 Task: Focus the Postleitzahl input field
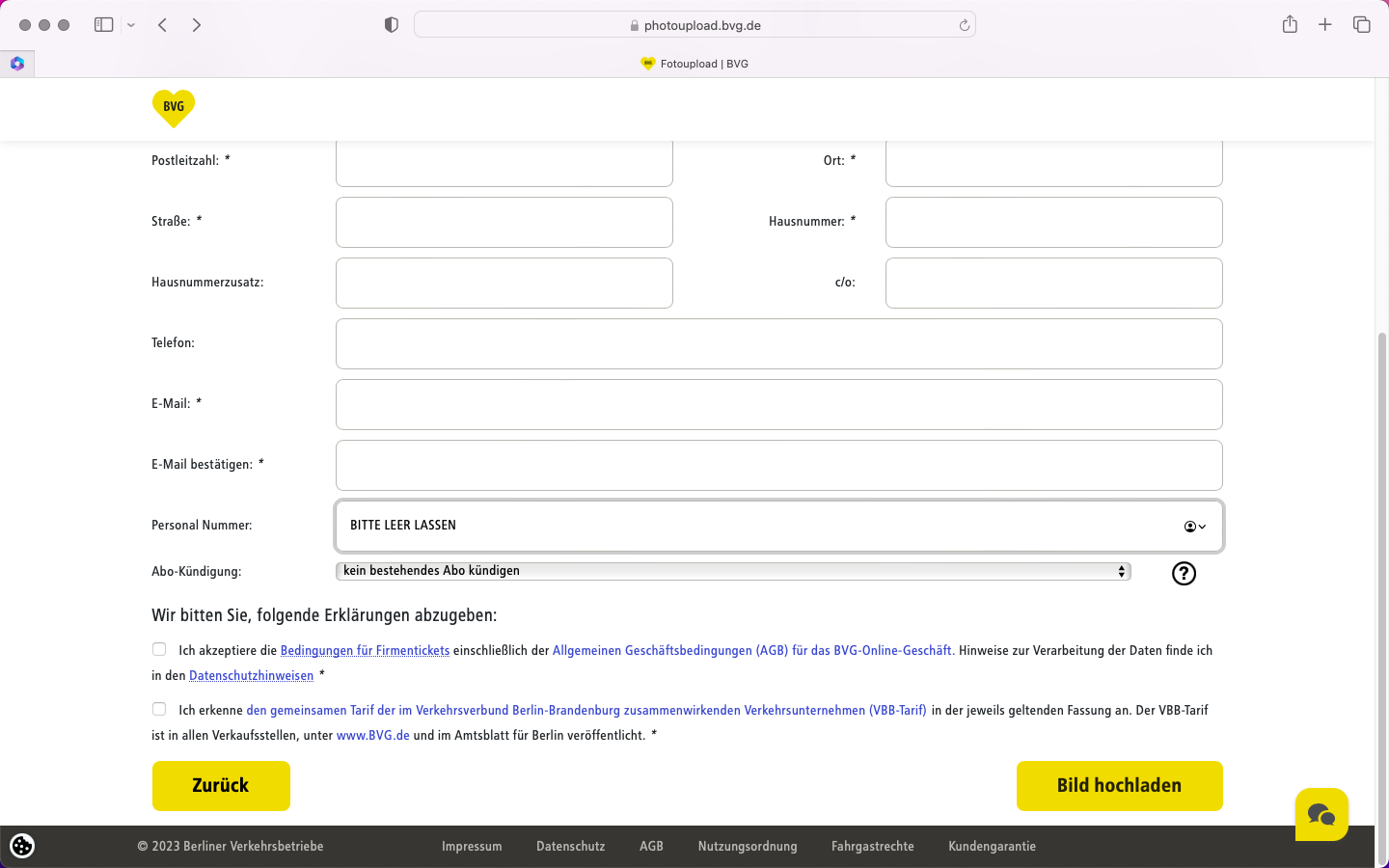point(504,162)
